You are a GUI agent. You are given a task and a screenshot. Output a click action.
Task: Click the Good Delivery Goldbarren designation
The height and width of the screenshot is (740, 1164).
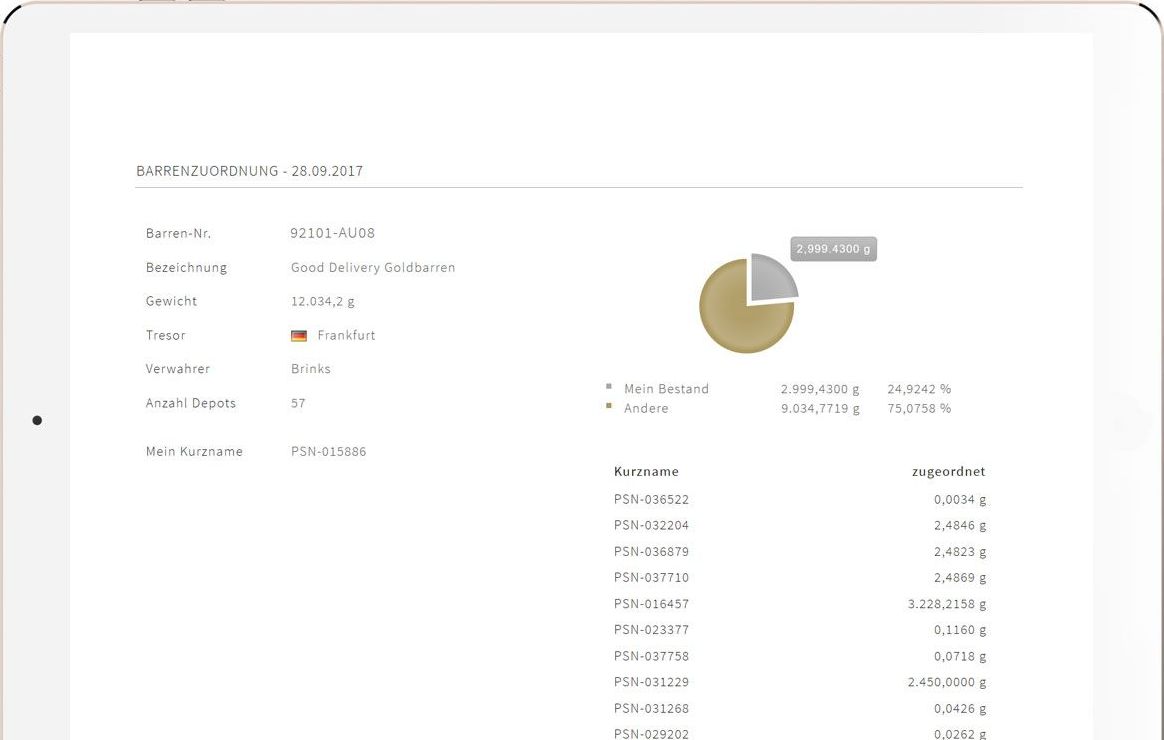(x=373, y=267)
